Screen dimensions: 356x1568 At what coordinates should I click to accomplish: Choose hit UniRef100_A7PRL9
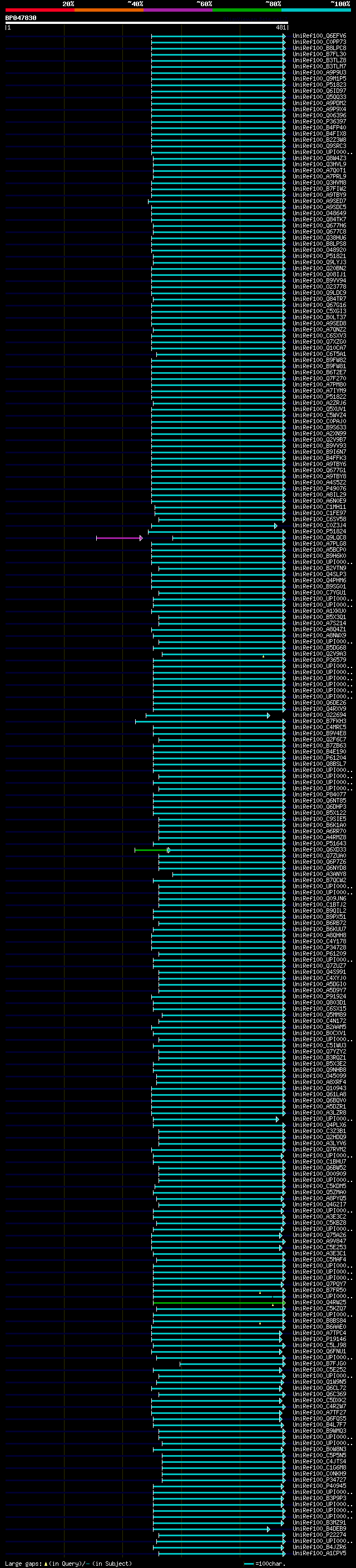coord(319,176)
